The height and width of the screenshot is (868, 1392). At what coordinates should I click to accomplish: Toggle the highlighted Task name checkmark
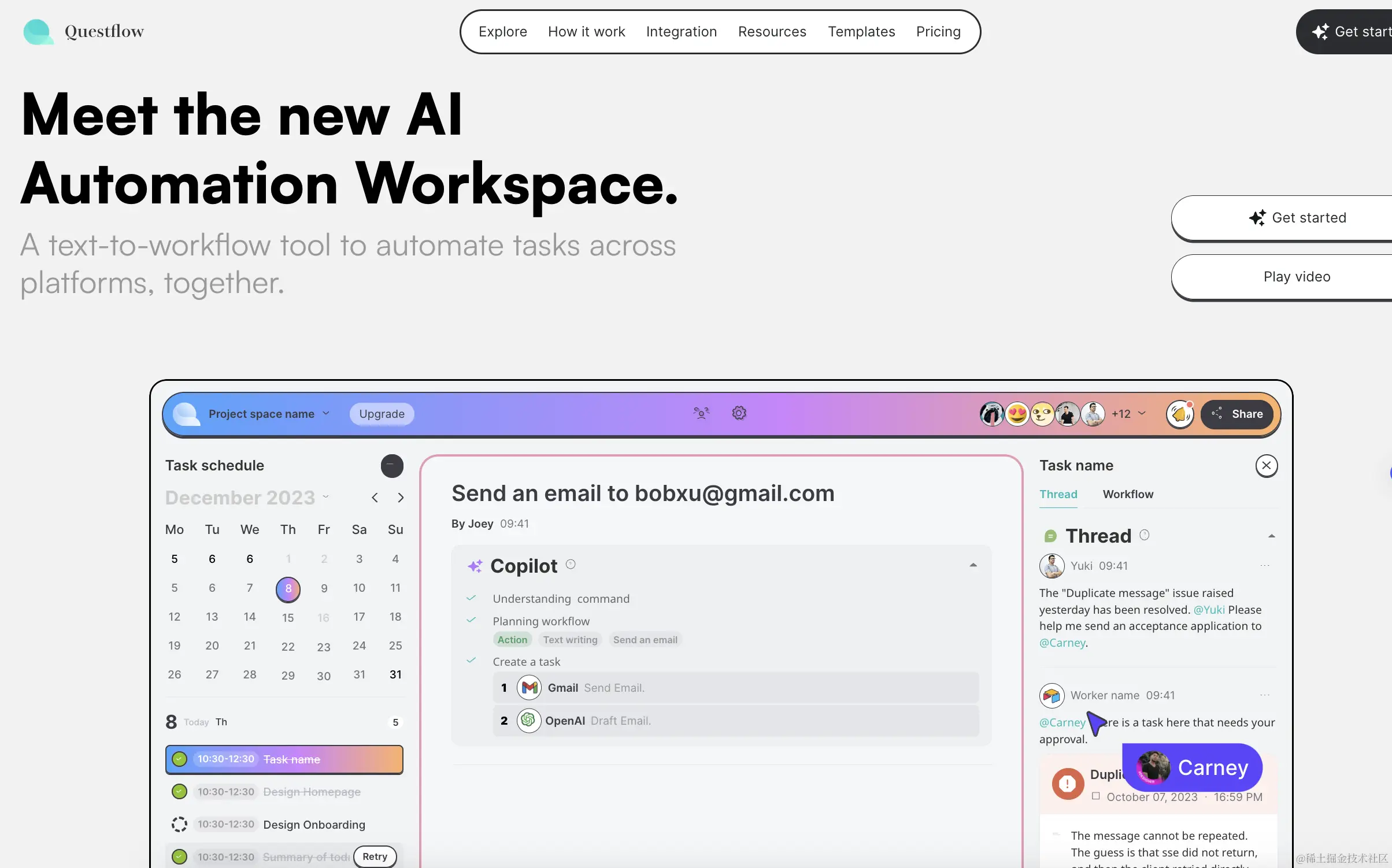pyautogui.click(x=179, y=759)
